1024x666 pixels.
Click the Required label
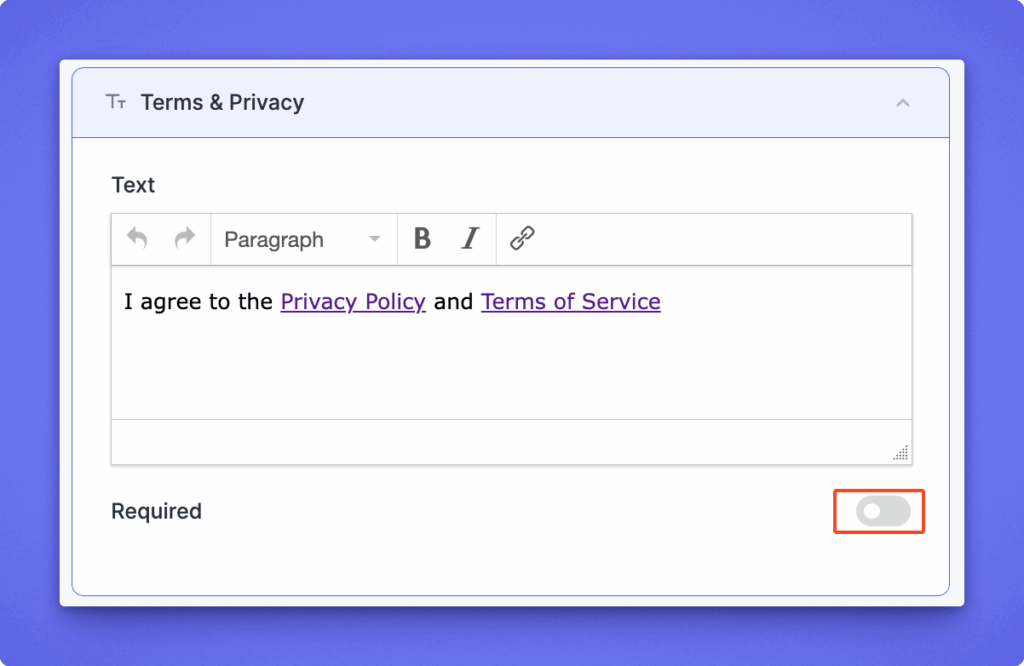[x=156, y=511]
